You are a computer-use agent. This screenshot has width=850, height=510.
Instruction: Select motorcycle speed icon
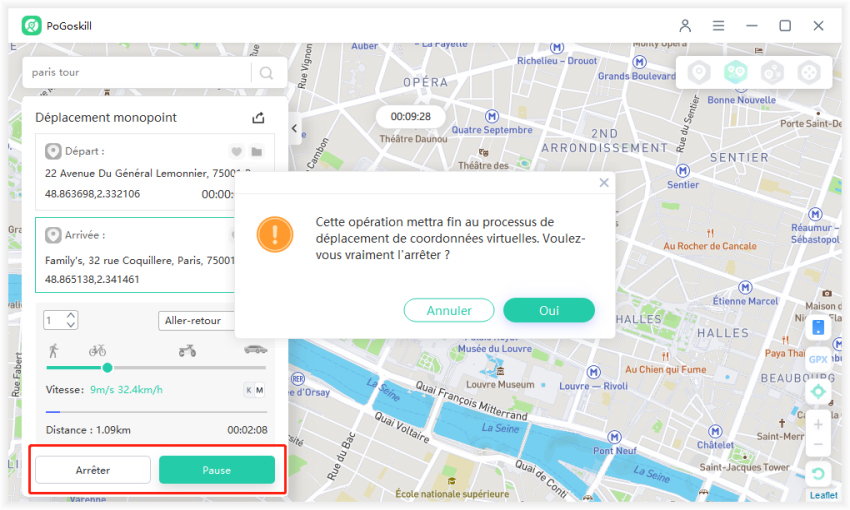(x=187, y=351)
